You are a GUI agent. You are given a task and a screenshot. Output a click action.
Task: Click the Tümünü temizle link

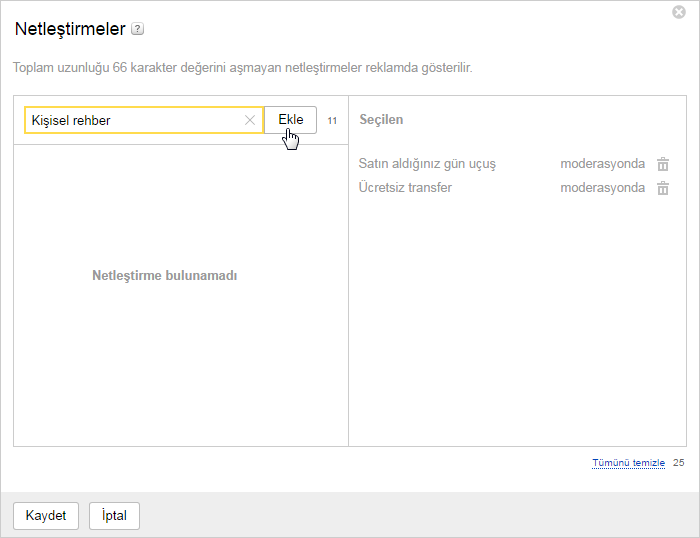[x=628, y=463]
